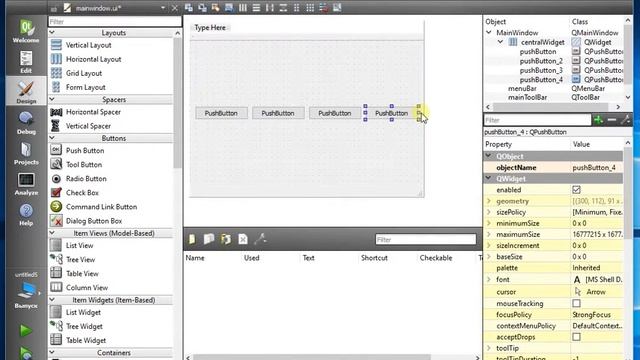Click the Delete action icon

tap(243, 239)
